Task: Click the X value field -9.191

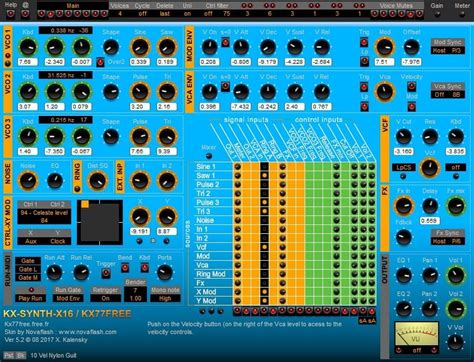Action: [140, 231]
